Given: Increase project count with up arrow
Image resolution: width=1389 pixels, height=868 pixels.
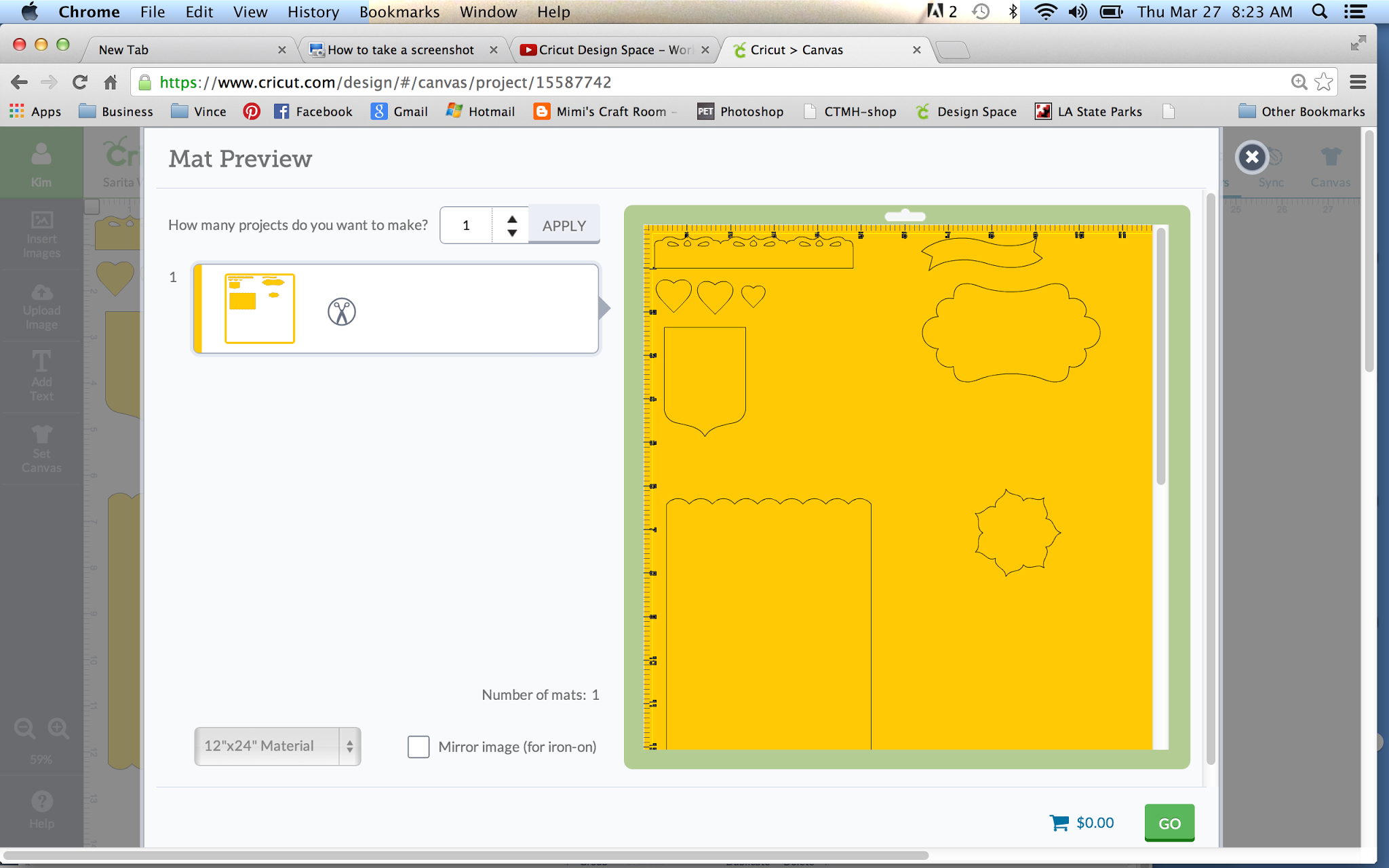Looking at the screenshot, I should click(512, 219).
